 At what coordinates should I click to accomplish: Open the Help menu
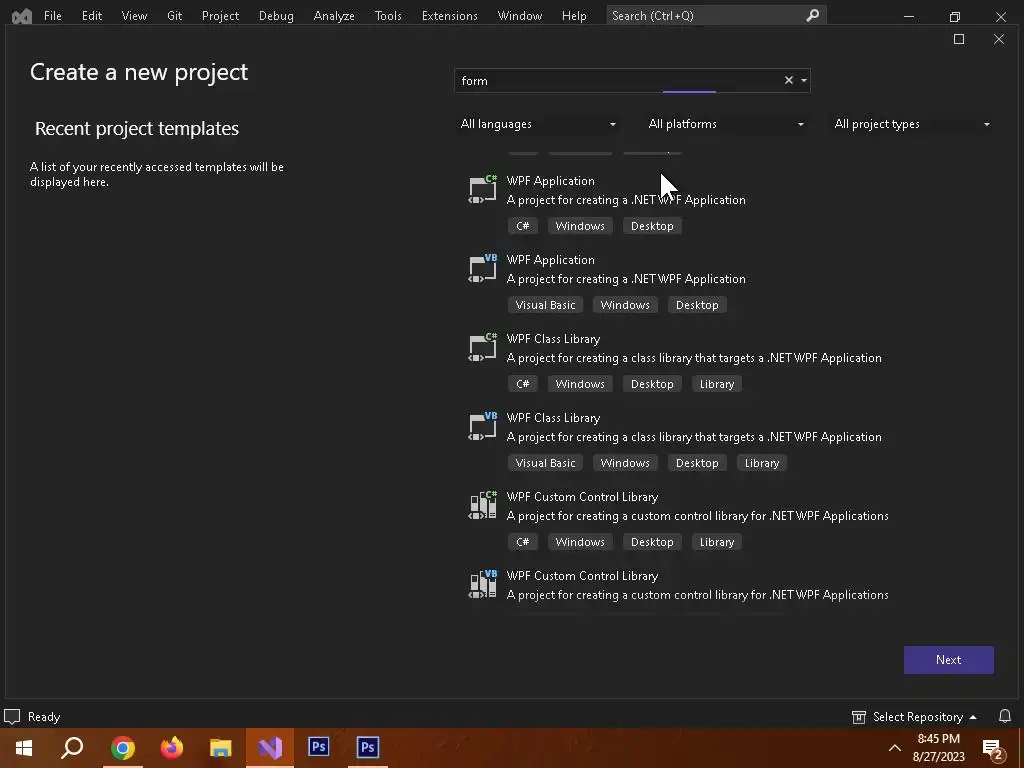click(574, 16)
